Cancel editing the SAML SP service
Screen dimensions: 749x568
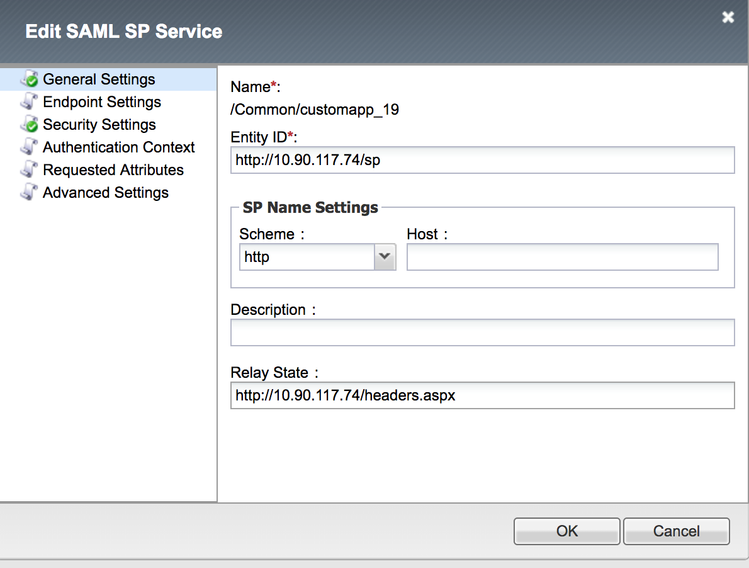pos(676,531)
